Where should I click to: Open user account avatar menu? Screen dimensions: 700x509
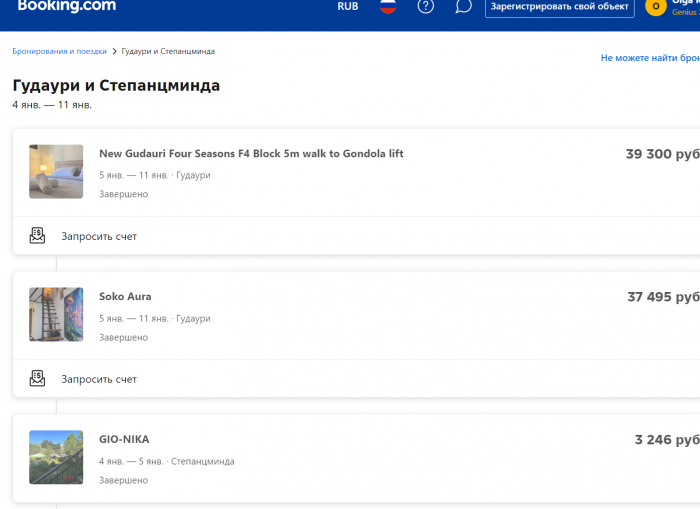pyautogui.click(x=656, y=7)
